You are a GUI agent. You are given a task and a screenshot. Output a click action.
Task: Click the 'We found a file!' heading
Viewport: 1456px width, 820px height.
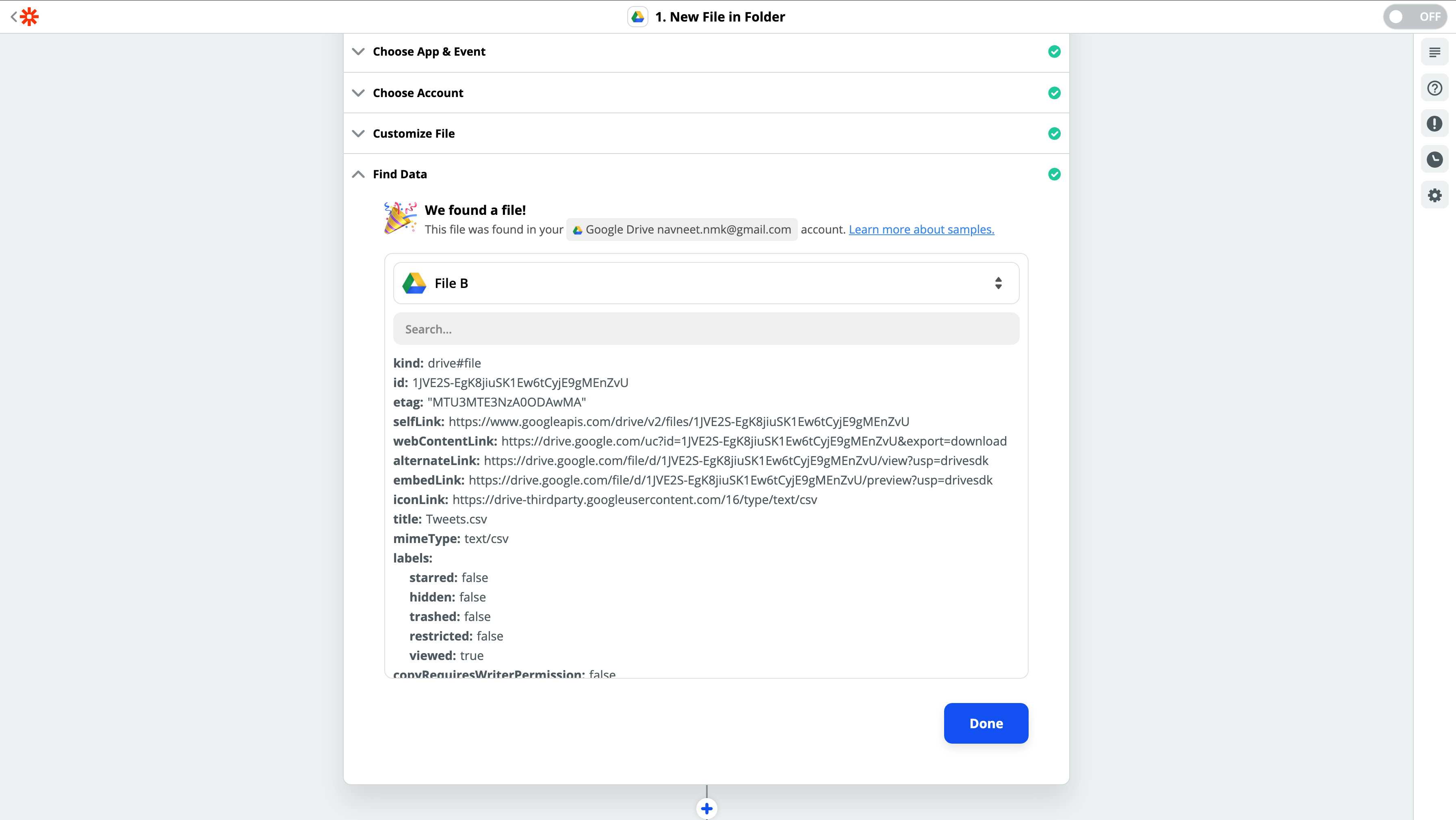pyautogui.click(x=475, y=210)
